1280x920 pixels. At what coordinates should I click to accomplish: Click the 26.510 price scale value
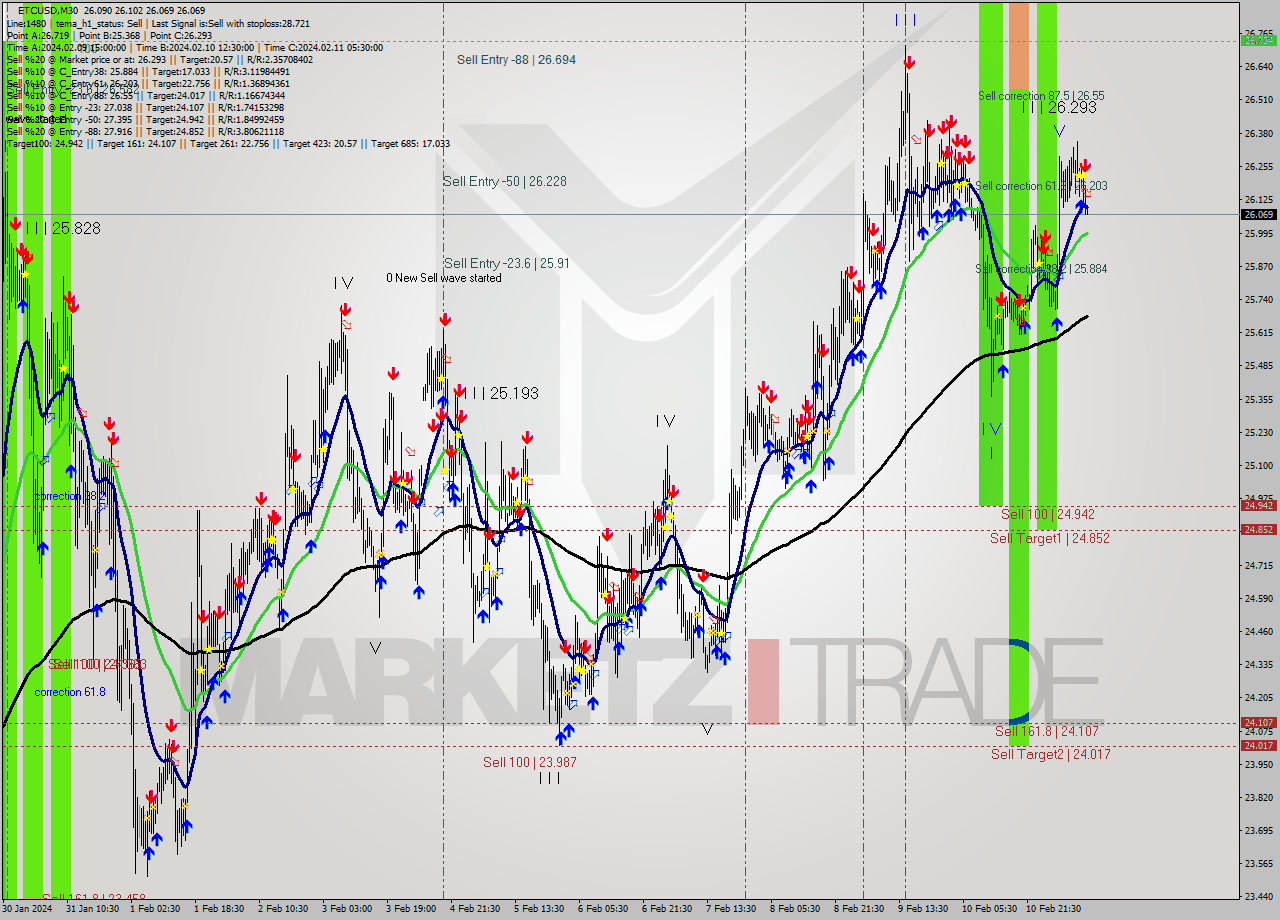click(x=1258, y=99)
